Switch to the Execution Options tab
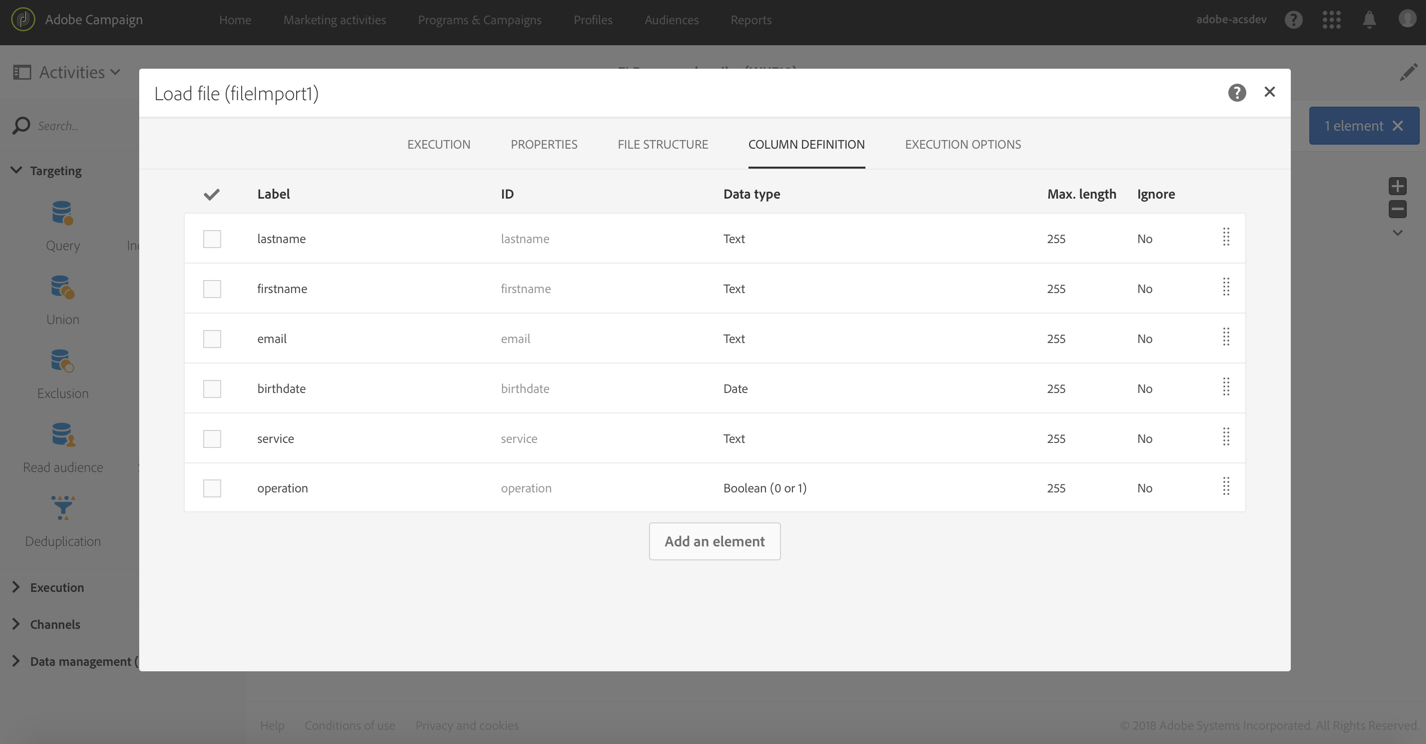This screenshot has height=744, width=1426. [x=963, y=144]
